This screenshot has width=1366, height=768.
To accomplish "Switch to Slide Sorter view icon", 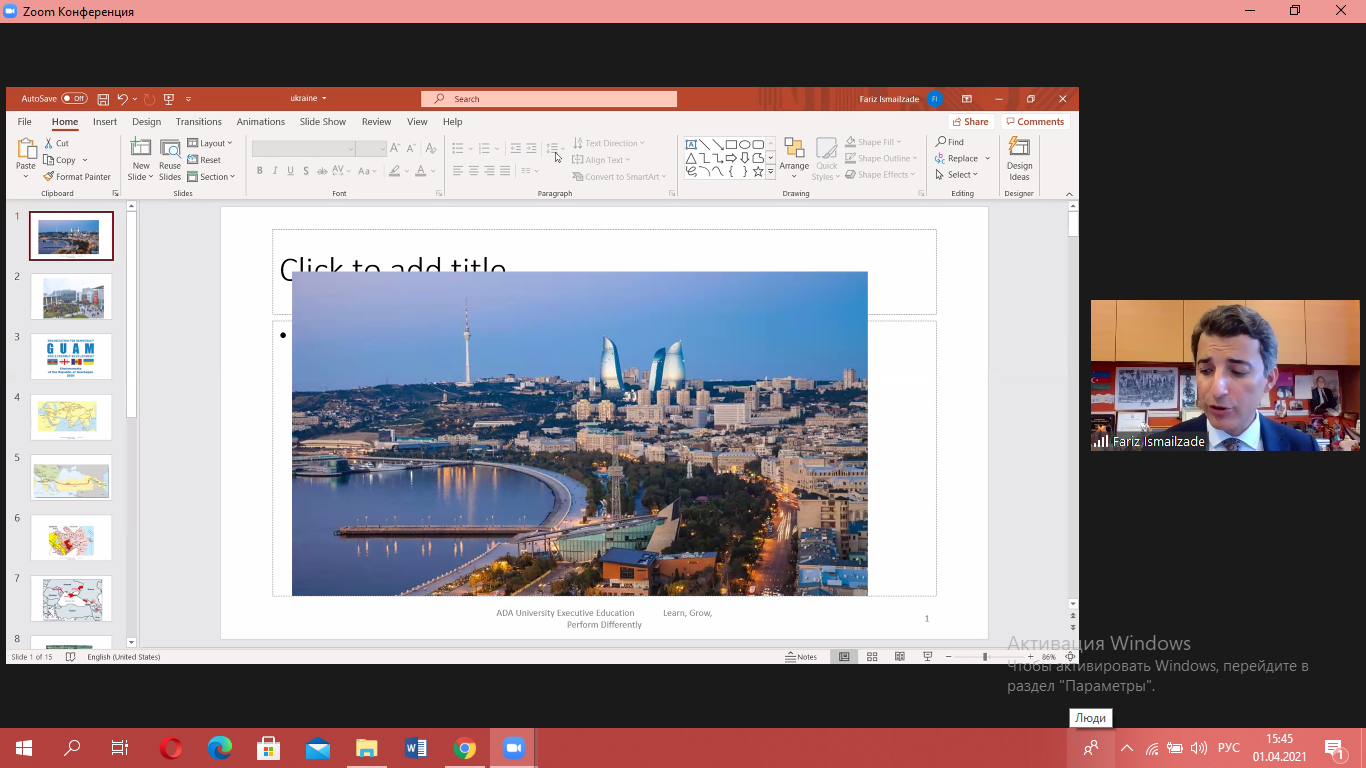I will click(x=872, y=657).
